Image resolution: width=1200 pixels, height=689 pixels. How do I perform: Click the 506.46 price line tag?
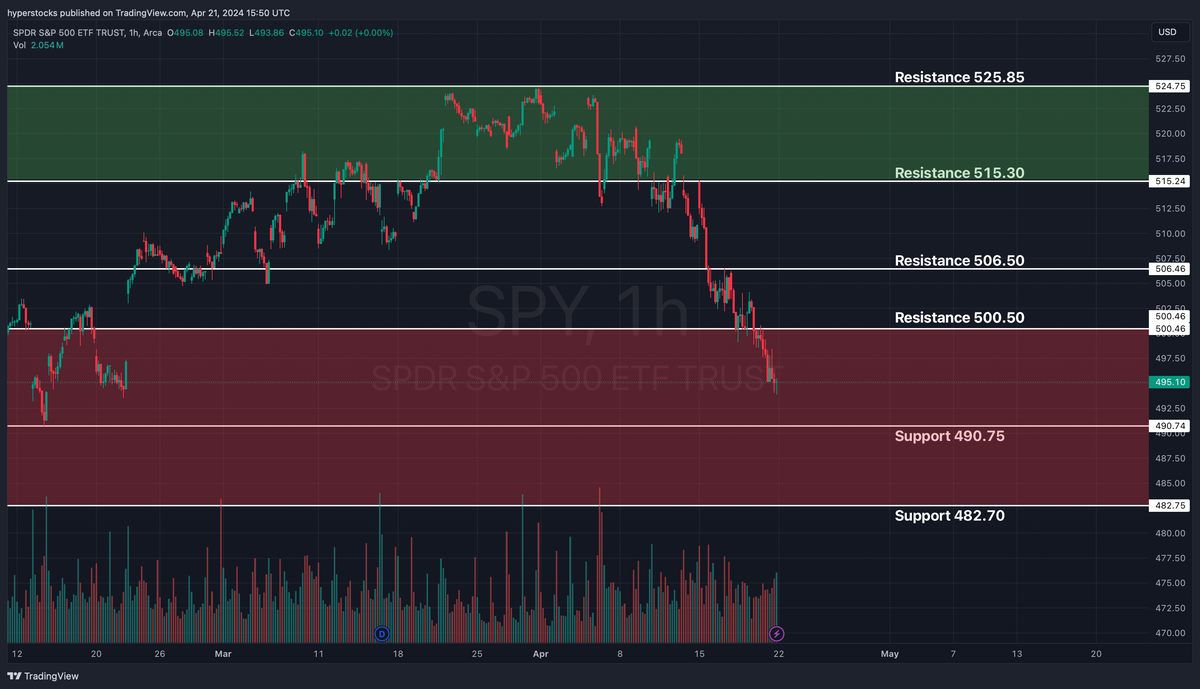(x=1169, y=269)
